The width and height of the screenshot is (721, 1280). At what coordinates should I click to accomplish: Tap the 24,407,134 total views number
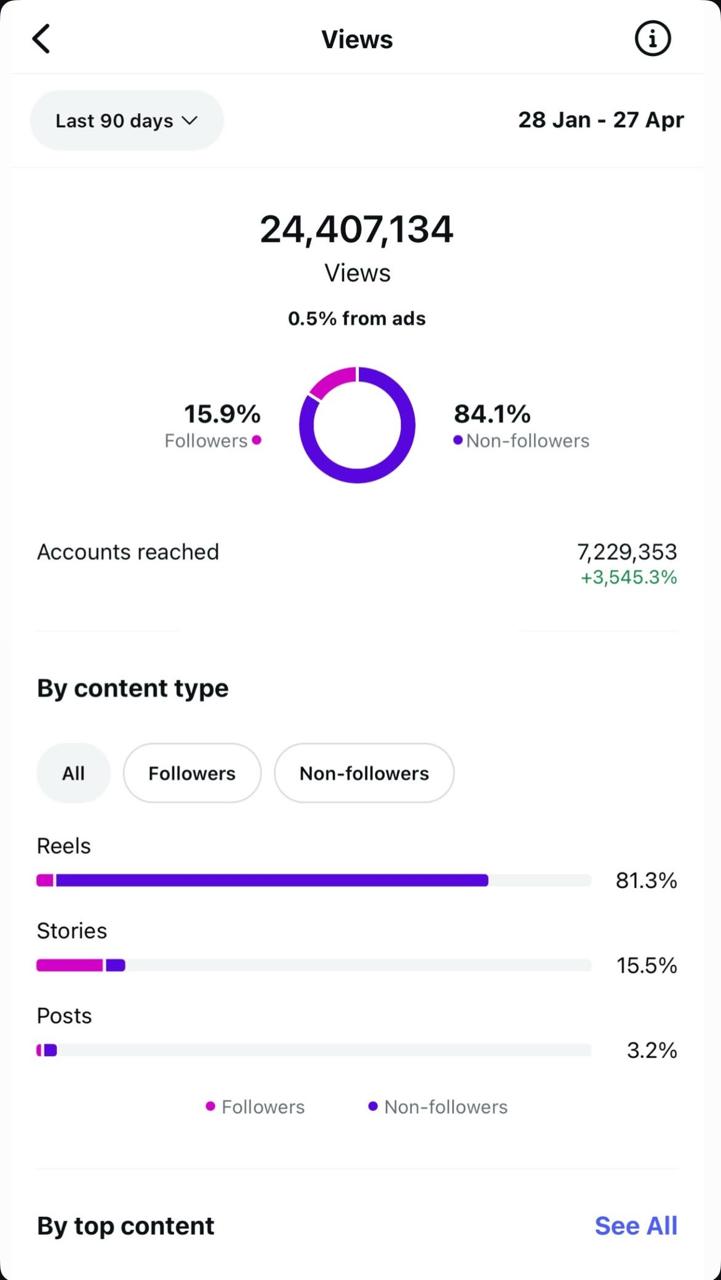pos(357,229)
